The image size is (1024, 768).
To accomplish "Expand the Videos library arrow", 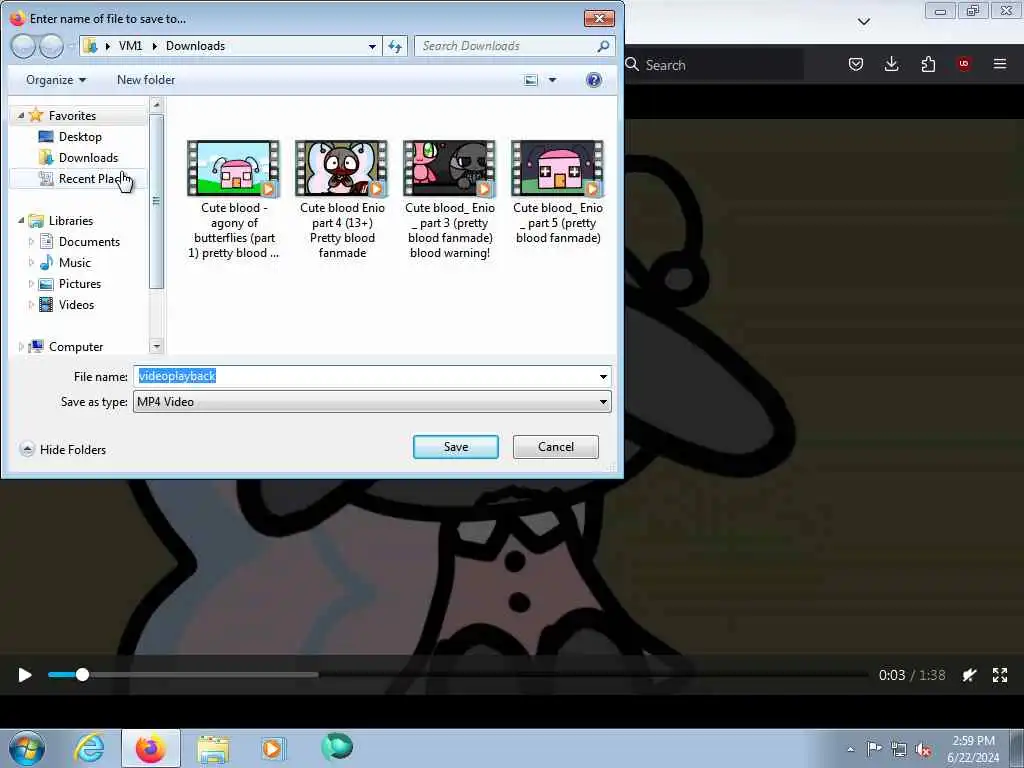I will tap(31, 304).
